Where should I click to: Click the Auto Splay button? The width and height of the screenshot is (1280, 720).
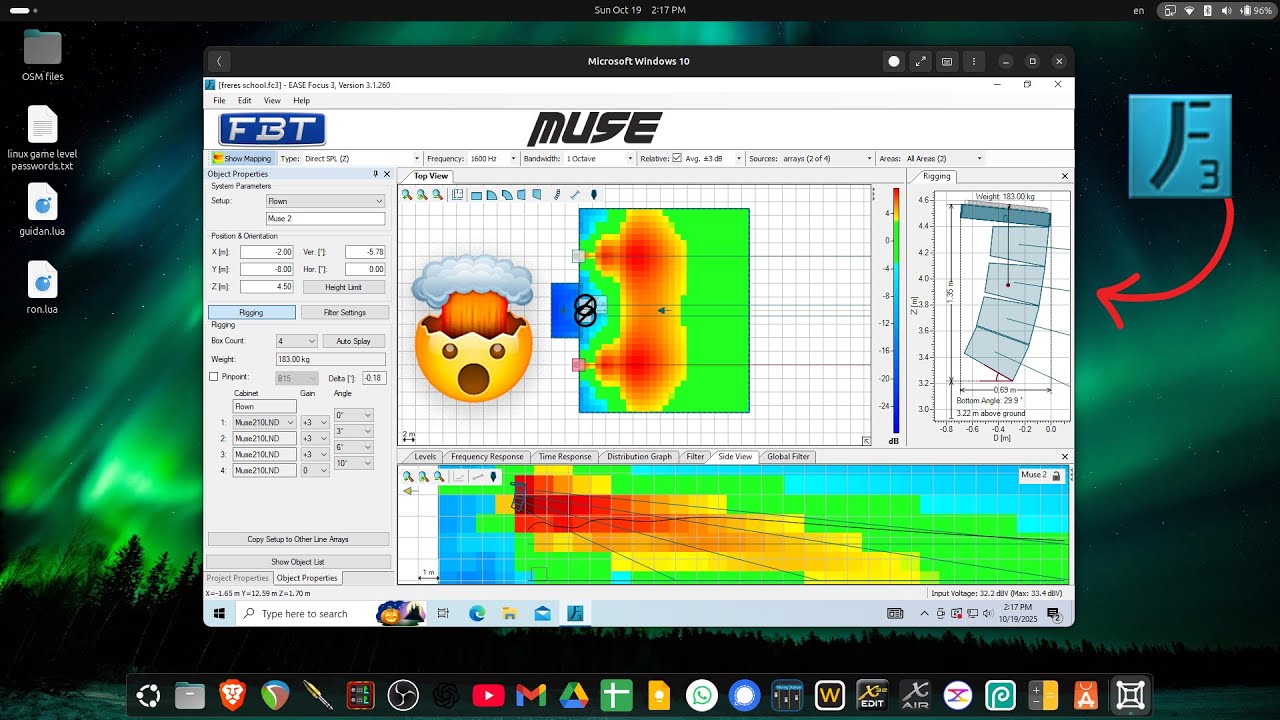coord(353,341)
